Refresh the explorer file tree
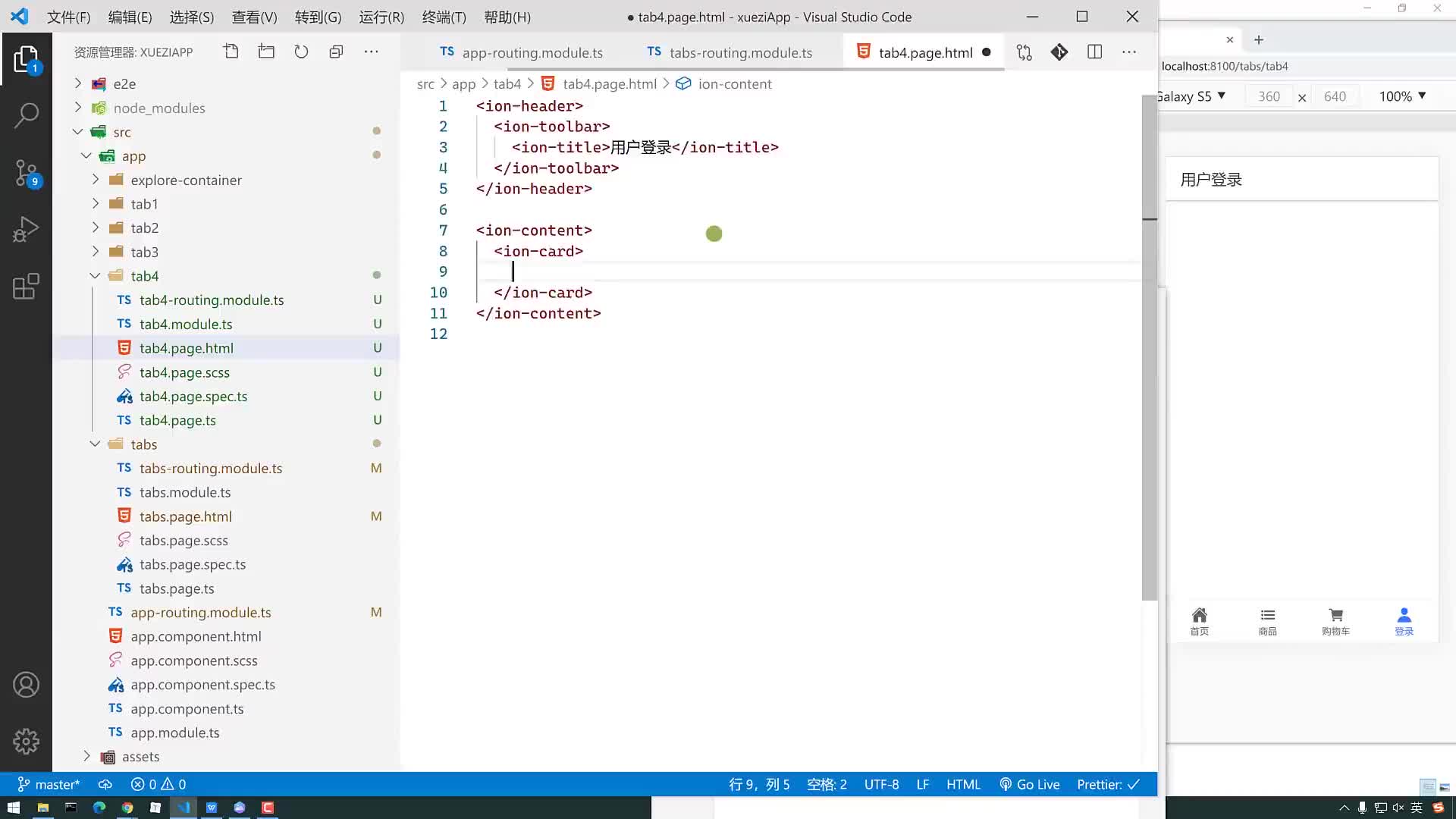The image size is (1456, 819). [301, 52]
